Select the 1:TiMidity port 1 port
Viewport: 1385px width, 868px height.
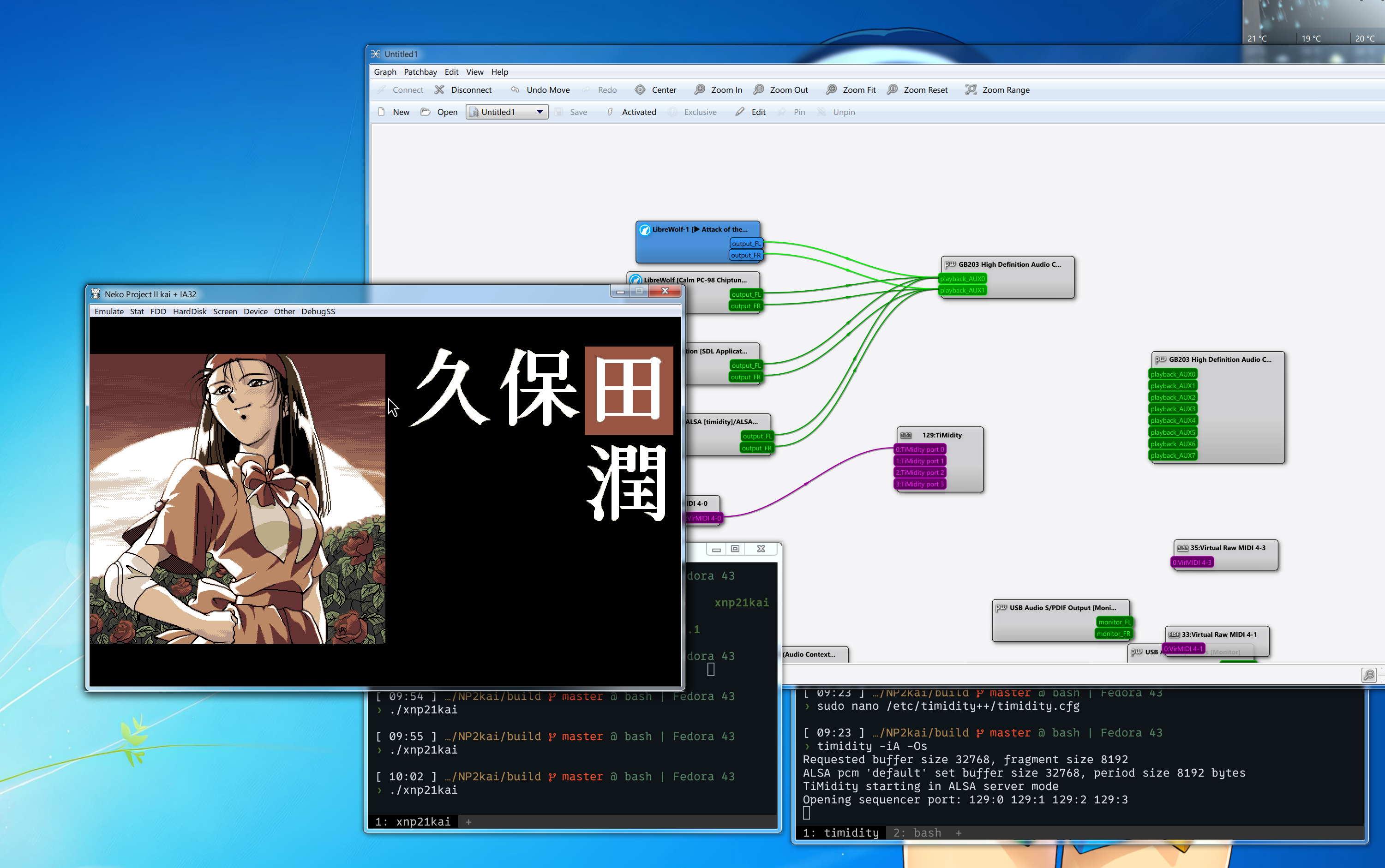pos(920,461)
